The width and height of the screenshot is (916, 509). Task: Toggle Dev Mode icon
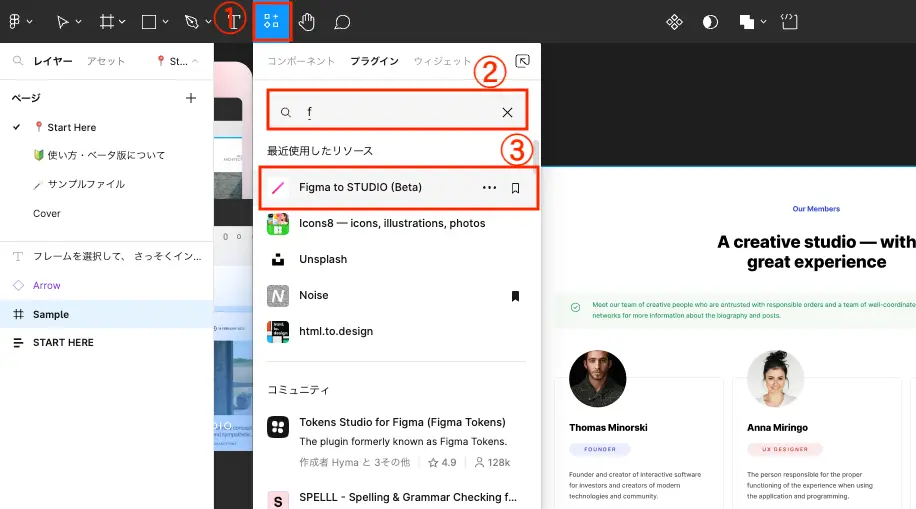click(789, 22)
